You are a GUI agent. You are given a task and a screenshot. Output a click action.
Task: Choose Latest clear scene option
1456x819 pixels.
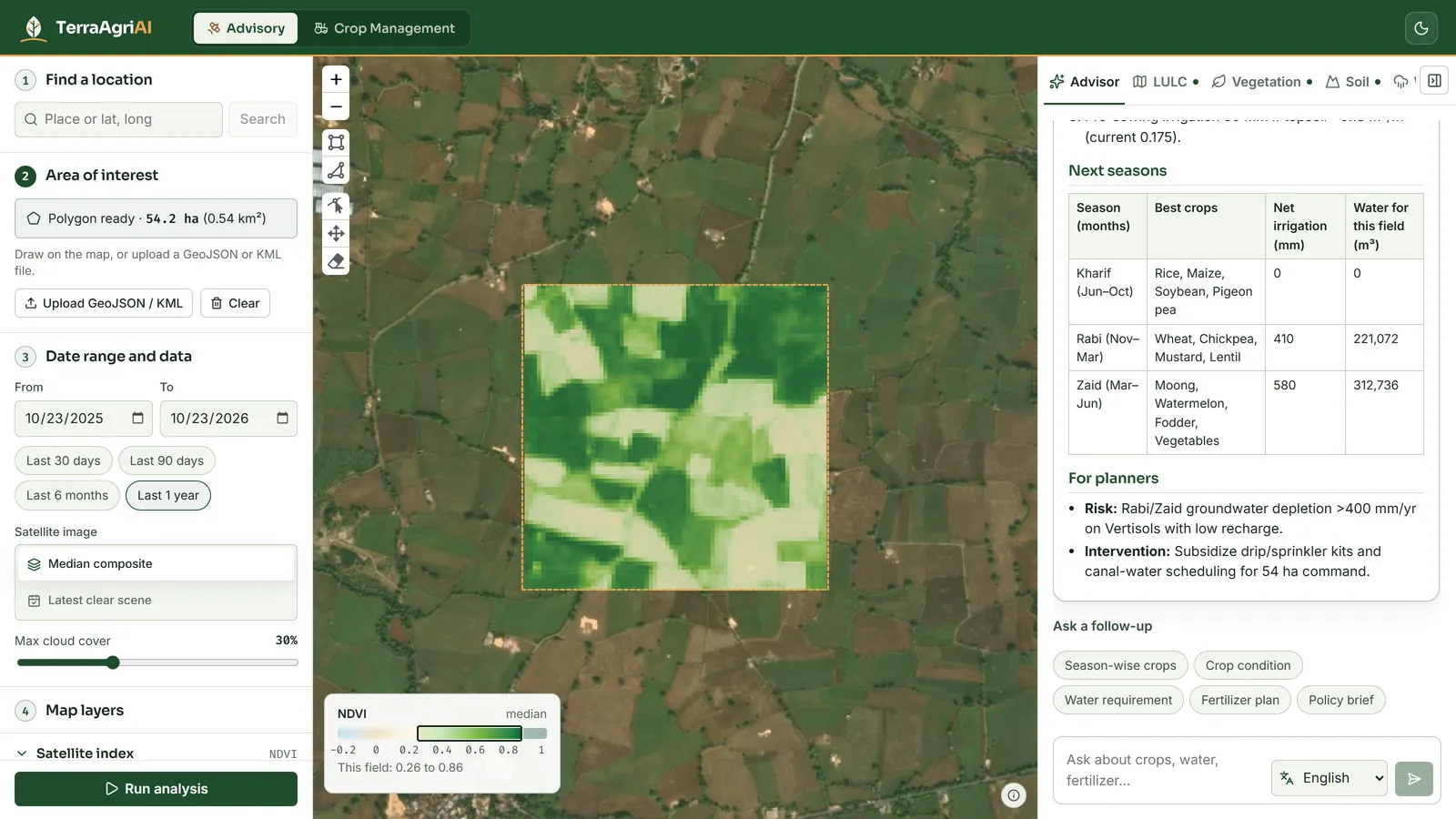[x=156, y=601]
